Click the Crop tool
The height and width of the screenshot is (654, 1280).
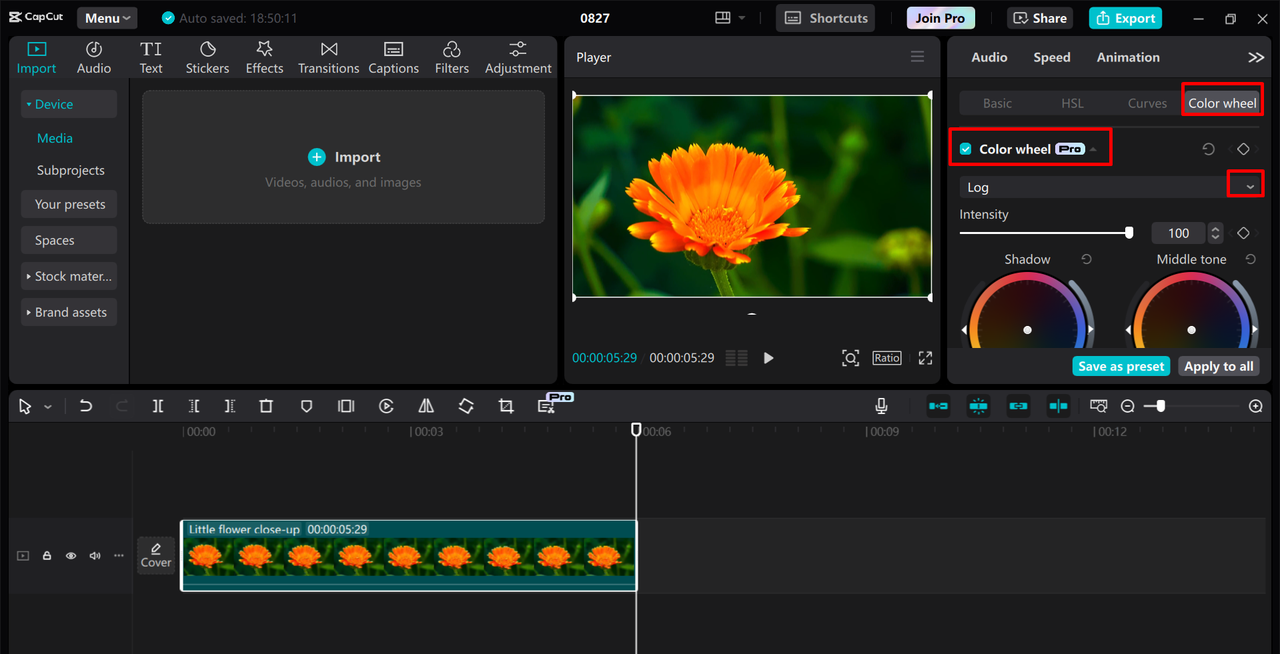point(506,406)
